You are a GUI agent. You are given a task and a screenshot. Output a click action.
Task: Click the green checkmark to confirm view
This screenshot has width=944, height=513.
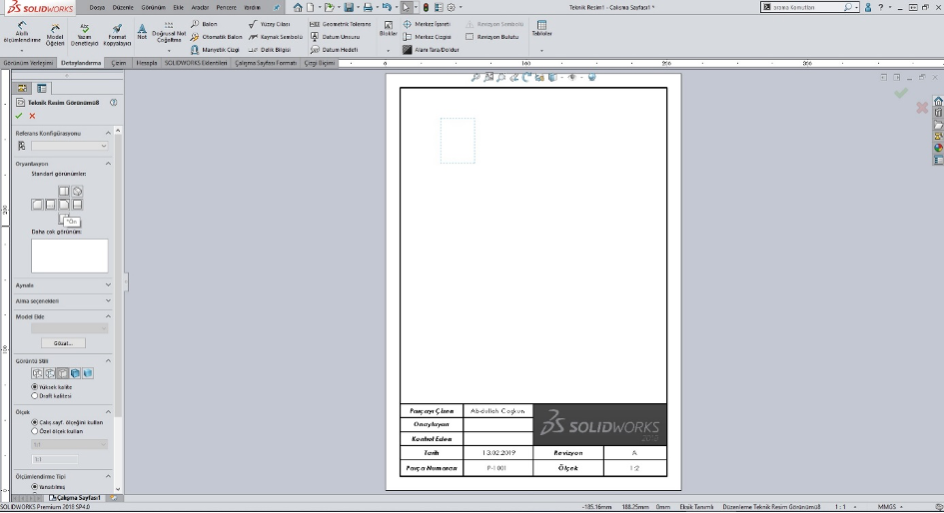18,116
